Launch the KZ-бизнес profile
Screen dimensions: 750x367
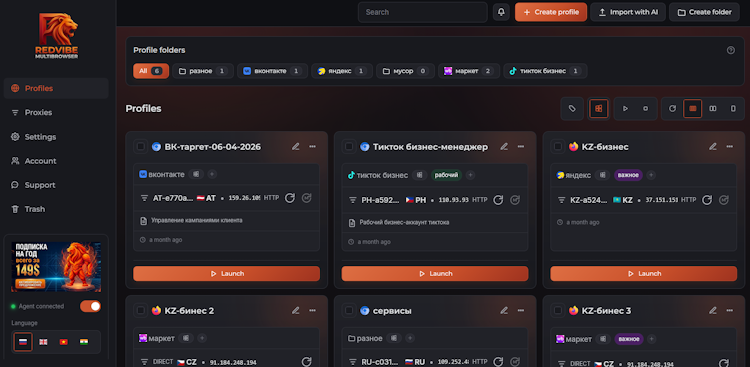[x=643, y=274]
